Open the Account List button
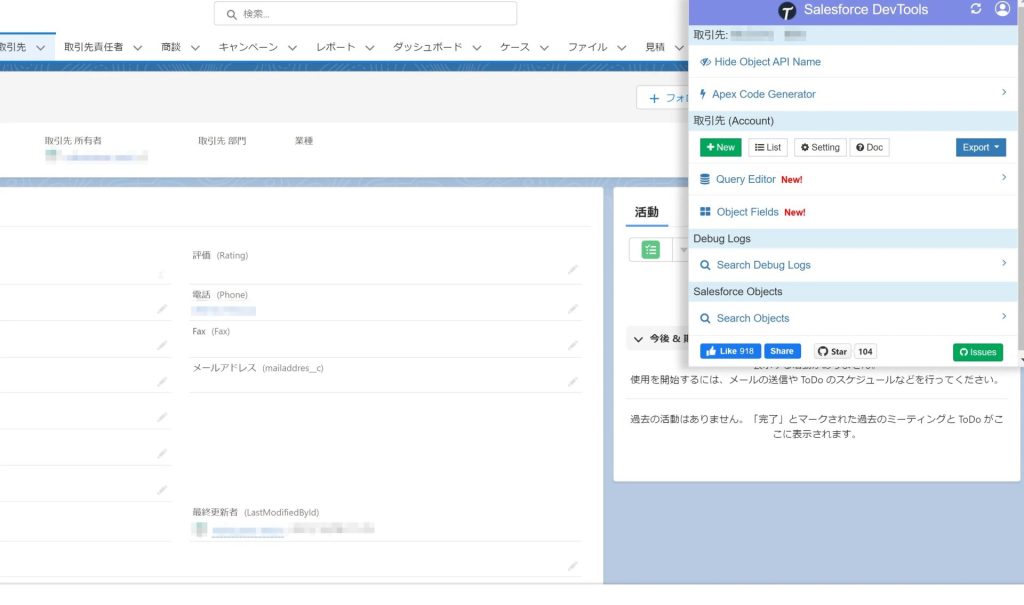The width and height of the screenshot is (1024, 605). pyautogui.click(x=768, y=148)
